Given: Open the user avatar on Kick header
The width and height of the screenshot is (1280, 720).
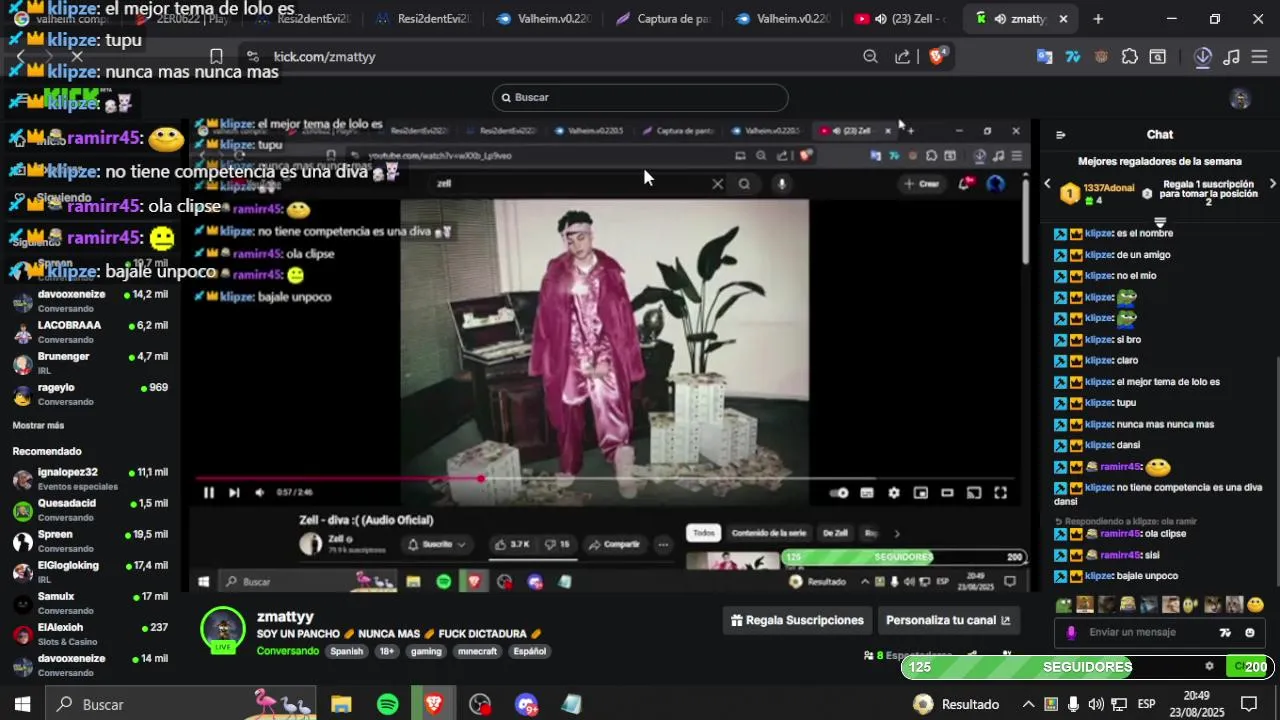Looking at the screenshot, I should (x=1240, y=98).
